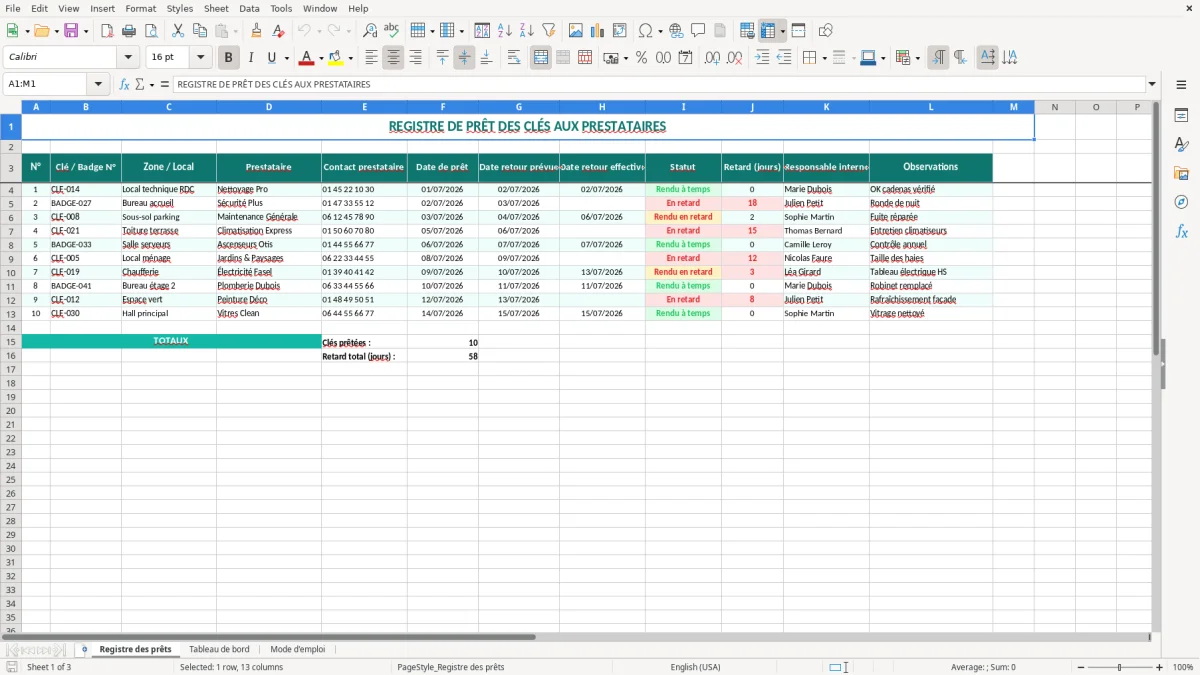Open Print Preview
Viewport: 1200px width, 675px height.
[151, 31]
